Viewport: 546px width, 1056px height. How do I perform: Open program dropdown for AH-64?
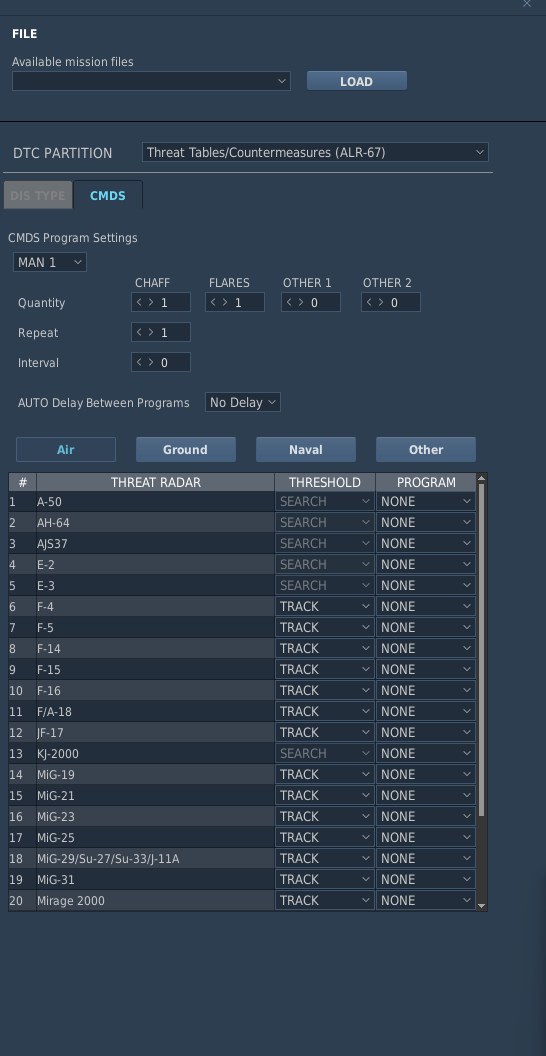point(426,523)
